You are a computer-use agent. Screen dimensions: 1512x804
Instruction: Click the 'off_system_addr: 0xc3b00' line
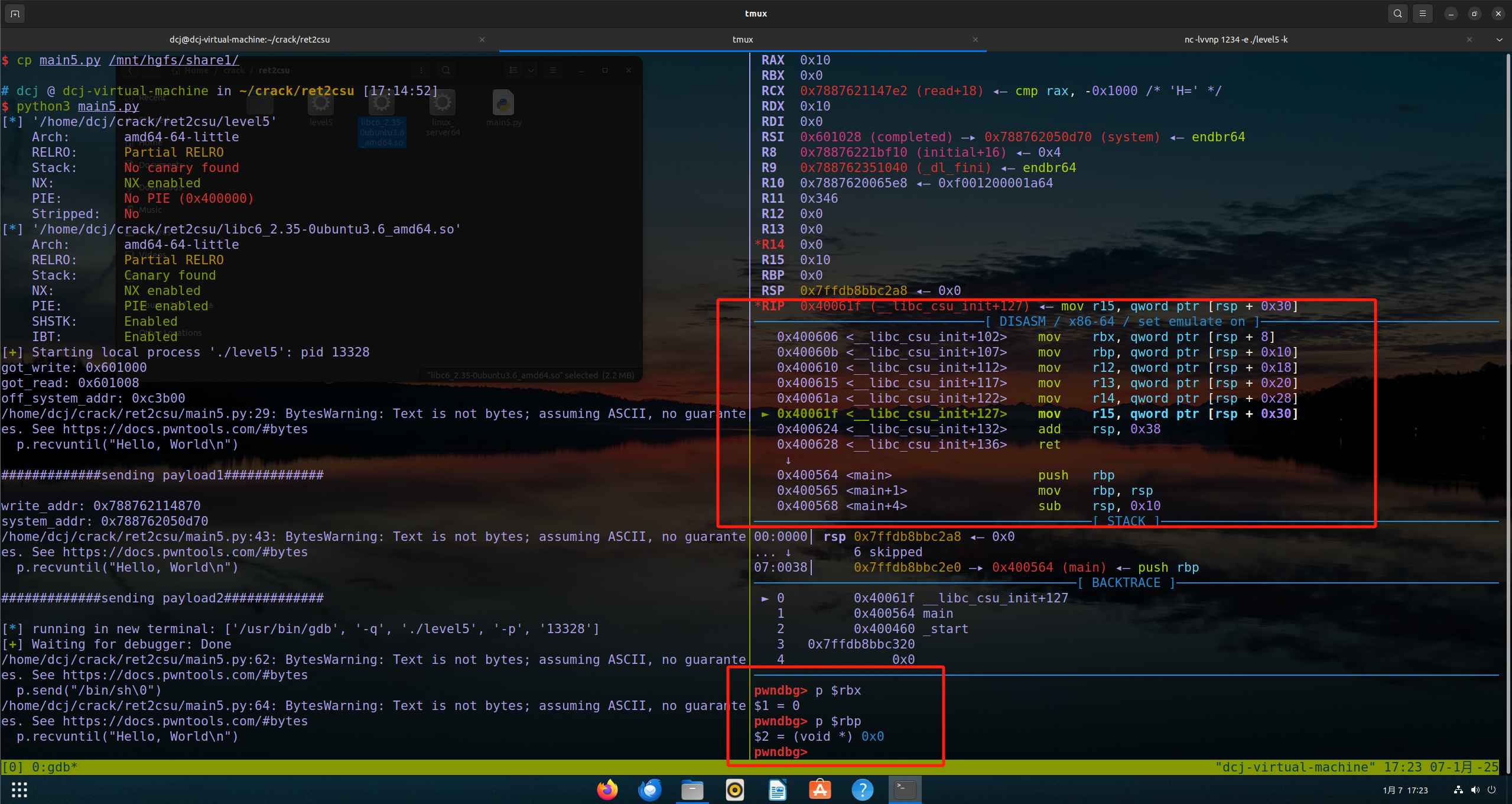point(93,398)
